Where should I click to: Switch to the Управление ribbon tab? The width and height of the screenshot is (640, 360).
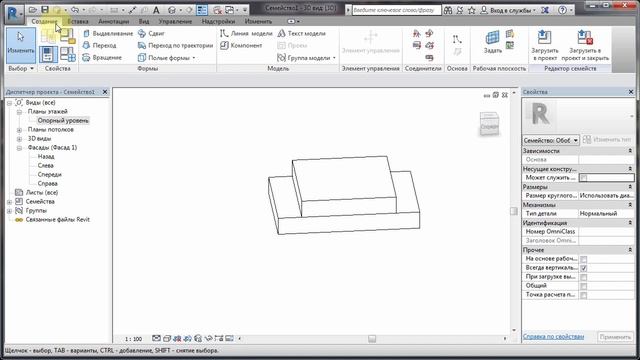[x=175, y=21]
